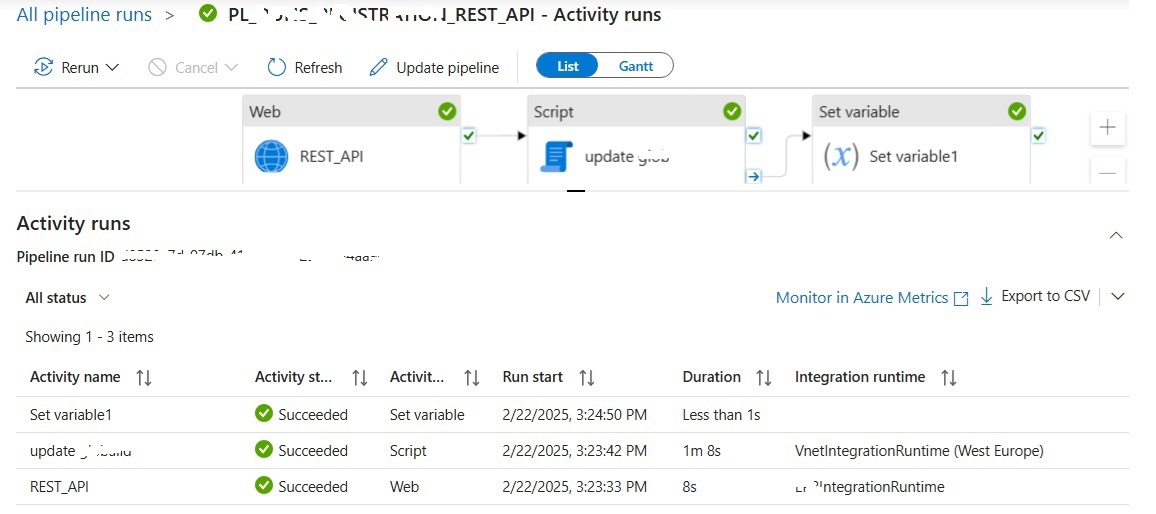
Task: Switch to List view
Action: (x=568, y=66)
